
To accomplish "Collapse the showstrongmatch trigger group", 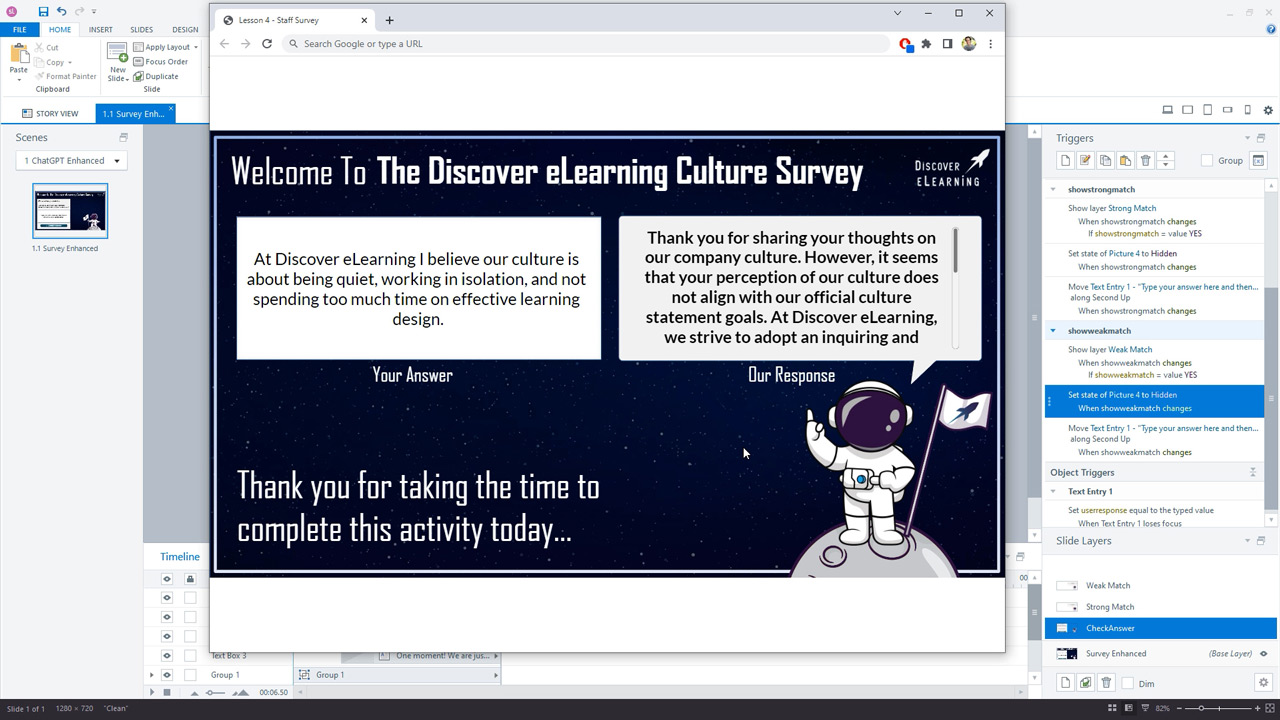I will pyautogui.click(x=1052, y=188).
